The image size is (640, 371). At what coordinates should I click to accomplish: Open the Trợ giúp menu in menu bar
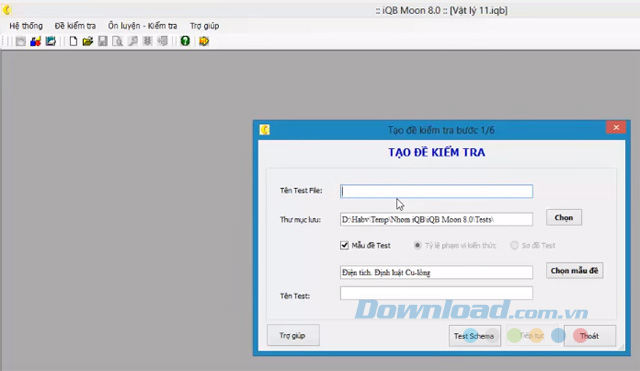204,26
